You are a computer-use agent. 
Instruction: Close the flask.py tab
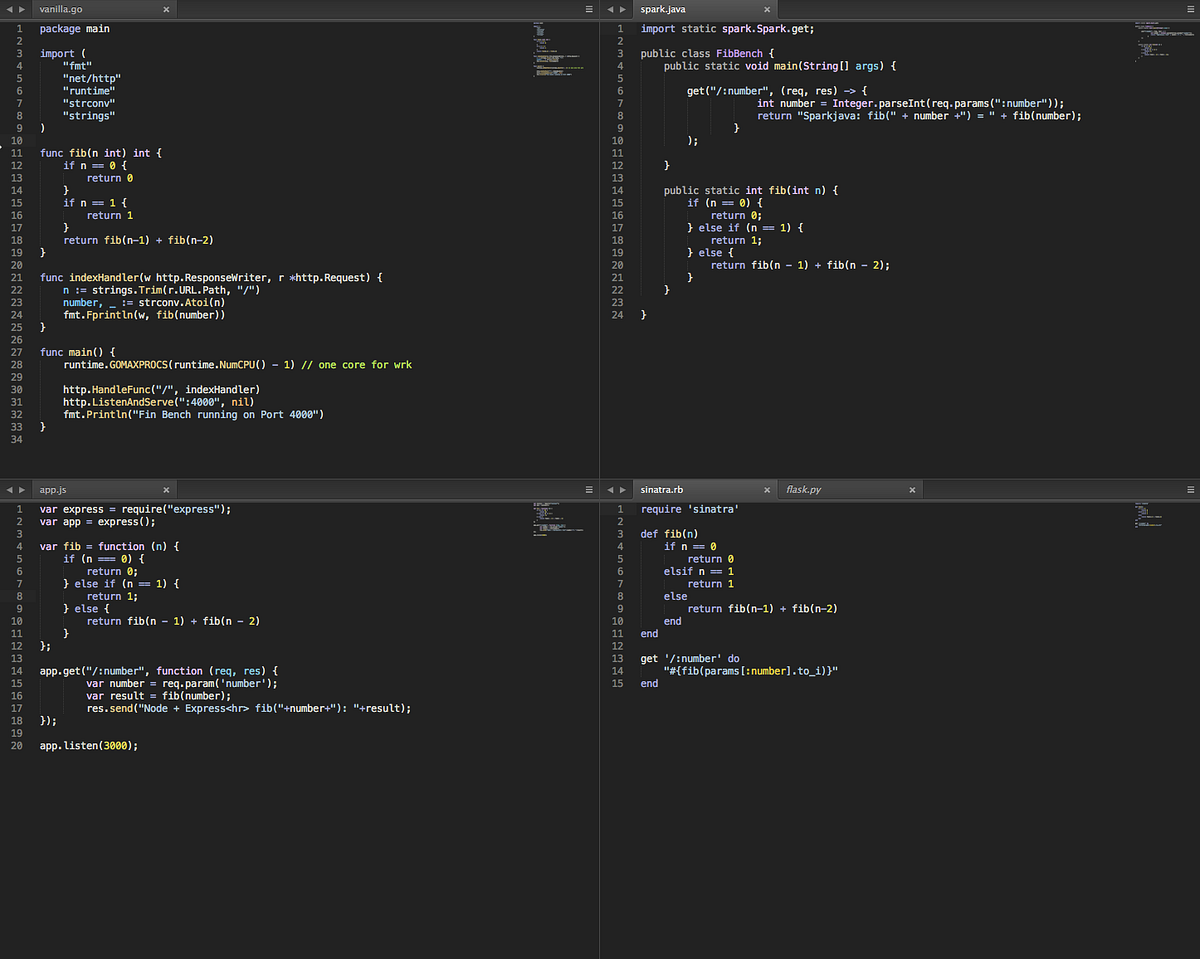tap(912, 489)
